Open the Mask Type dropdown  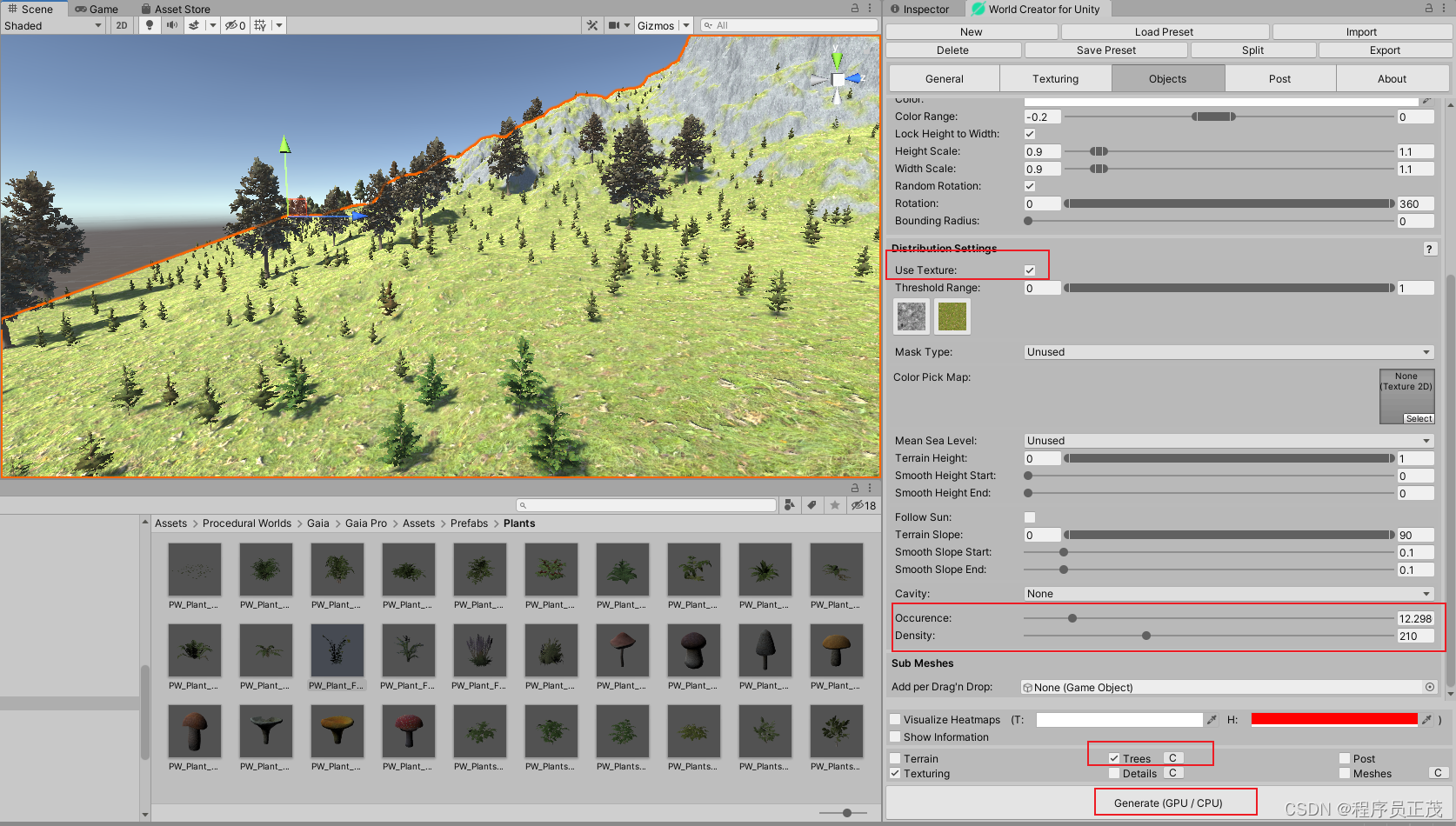pos(1227,352)
